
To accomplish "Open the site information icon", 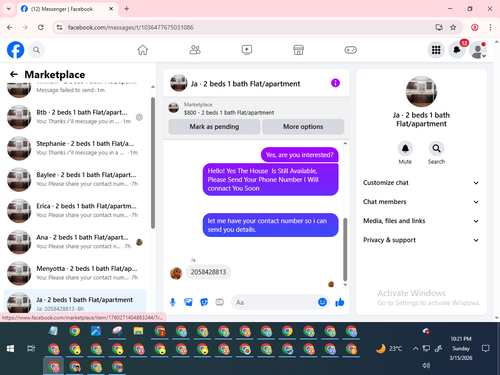I will [60, 27].
